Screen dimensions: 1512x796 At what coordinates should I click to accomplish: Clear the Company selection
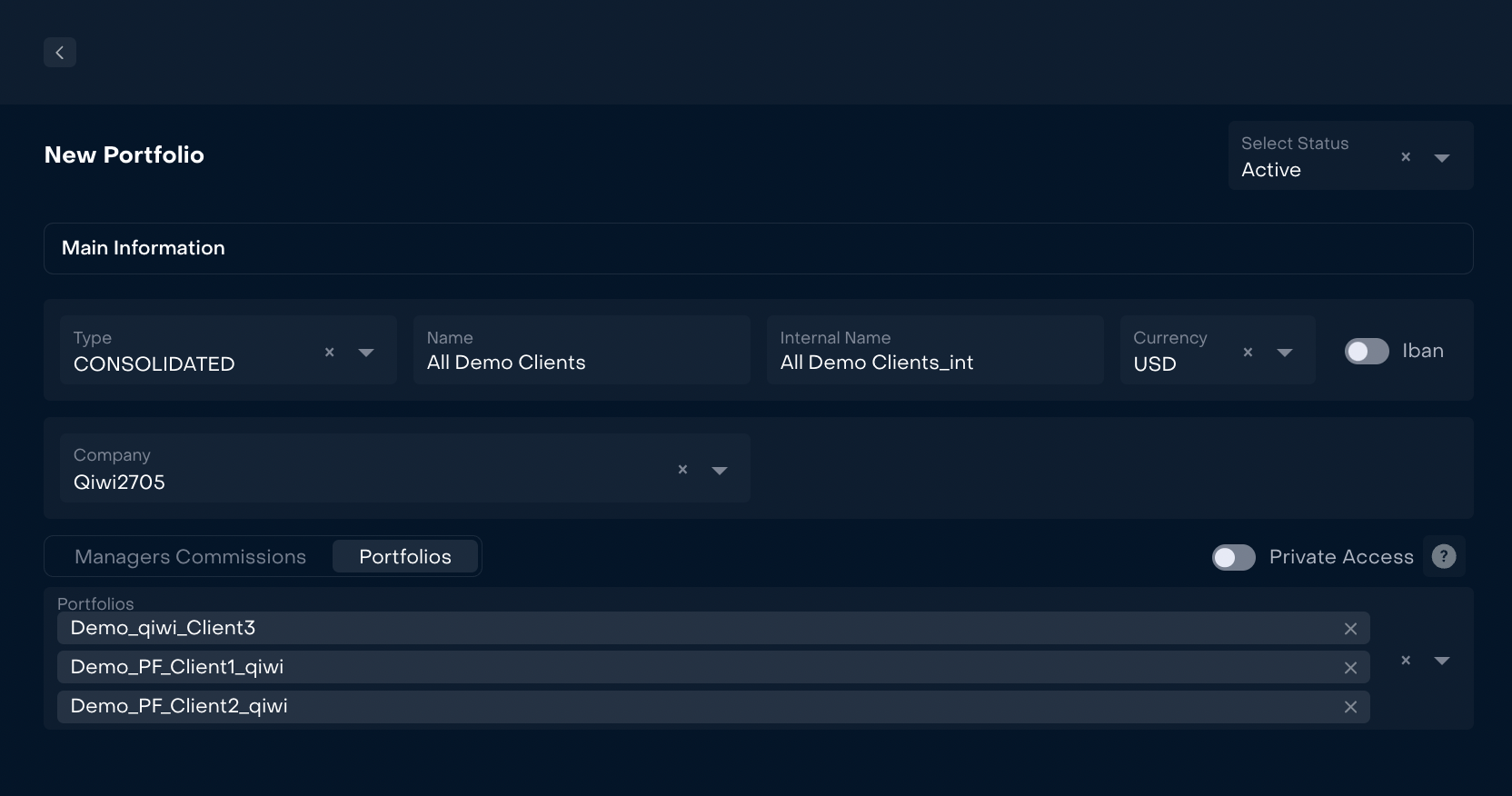(682, 470)
